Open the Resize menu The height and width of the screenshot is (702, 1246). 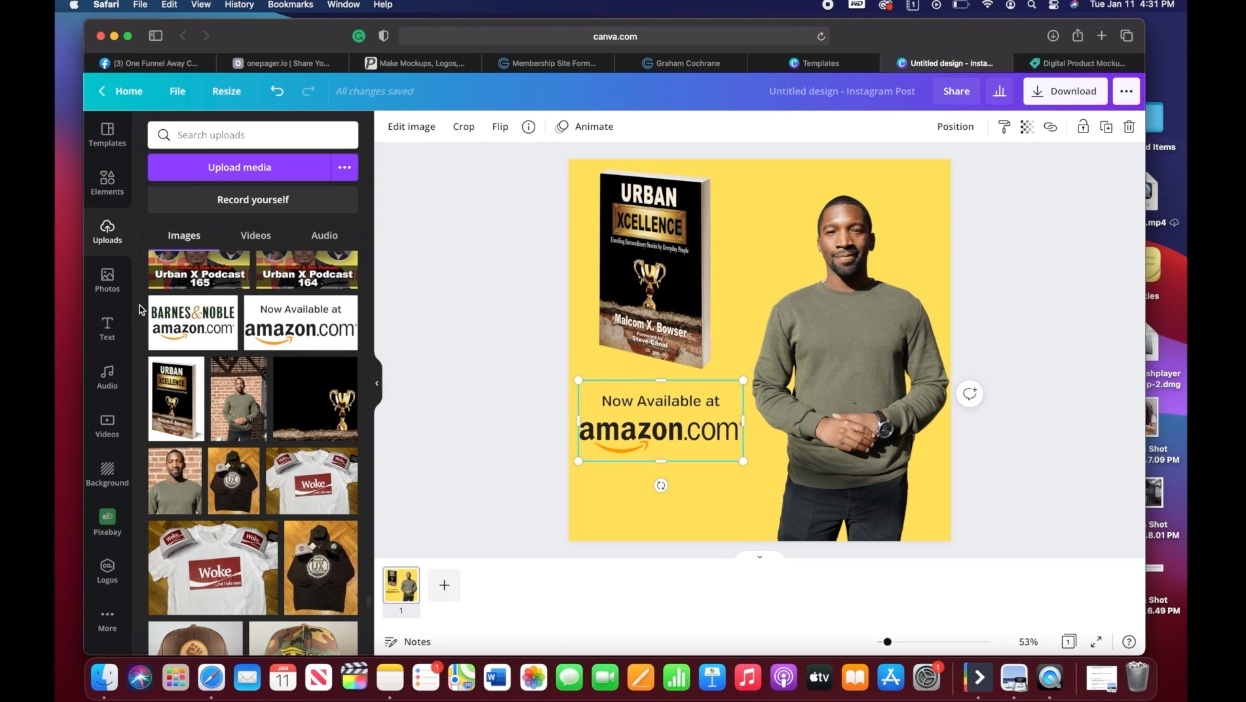226,91
